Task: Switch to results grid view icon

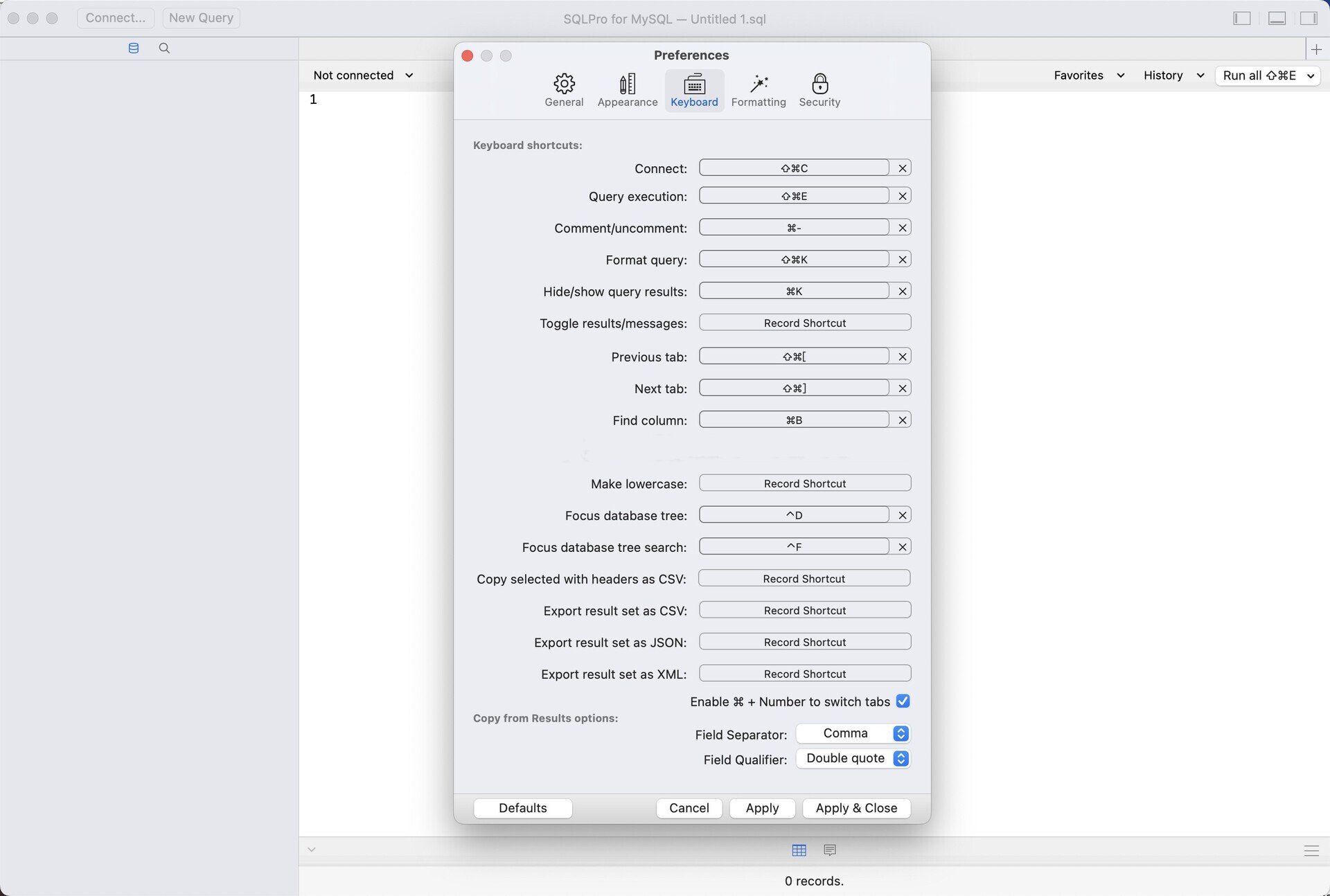Action: [799, 850]
